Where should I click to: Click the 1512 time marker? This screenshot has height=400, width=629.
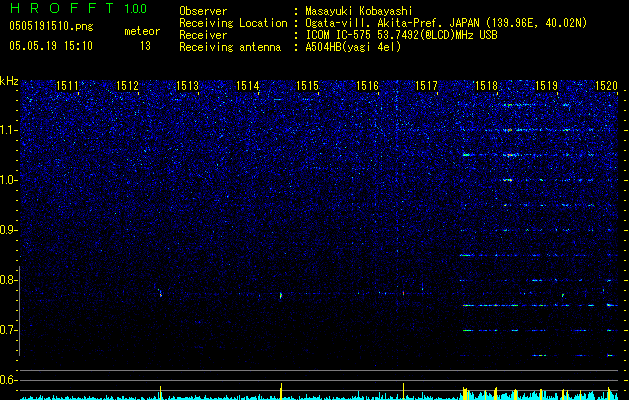point(127,85)
